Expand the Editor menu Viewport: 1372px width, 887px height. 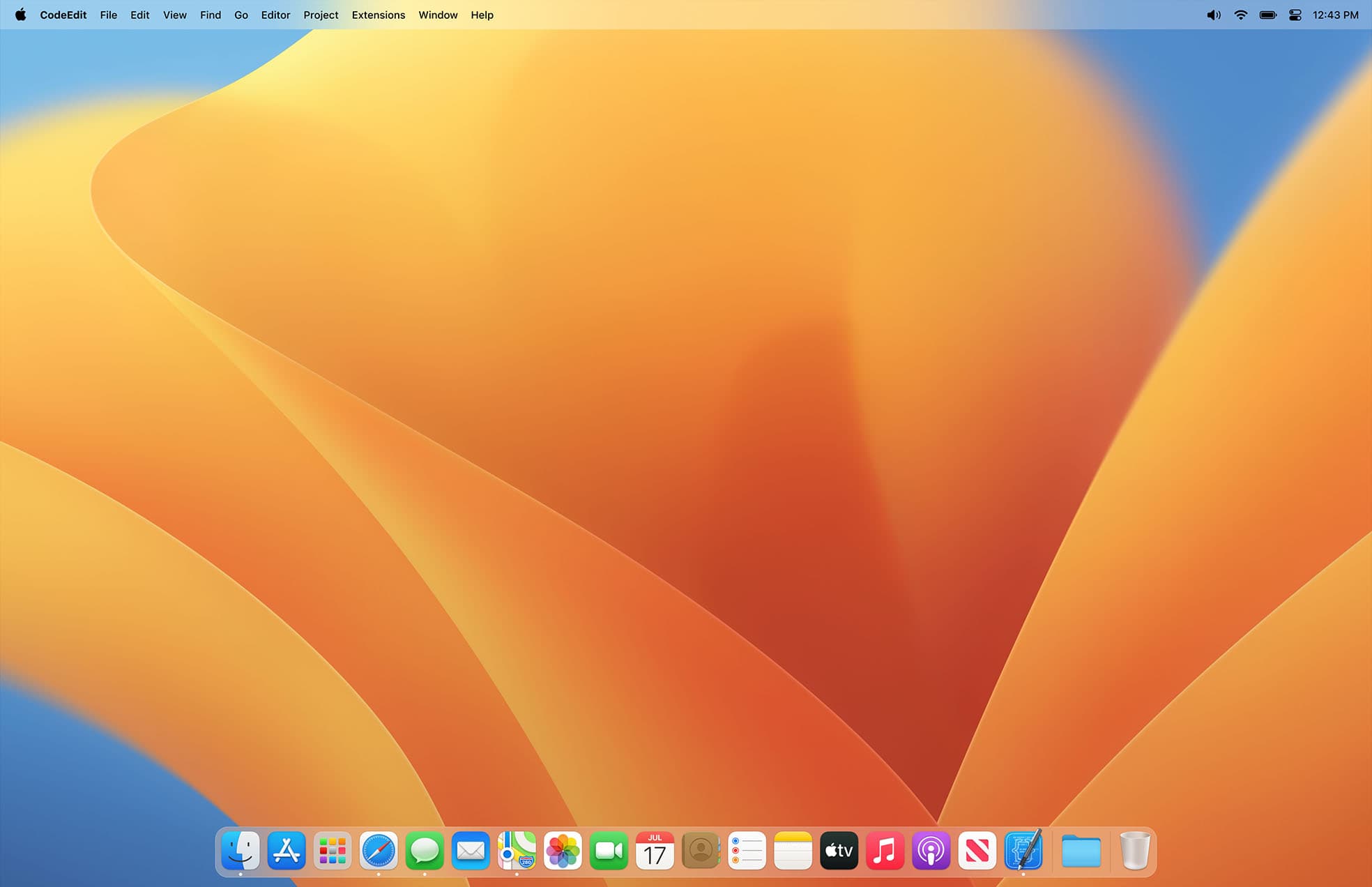[275, 15]
